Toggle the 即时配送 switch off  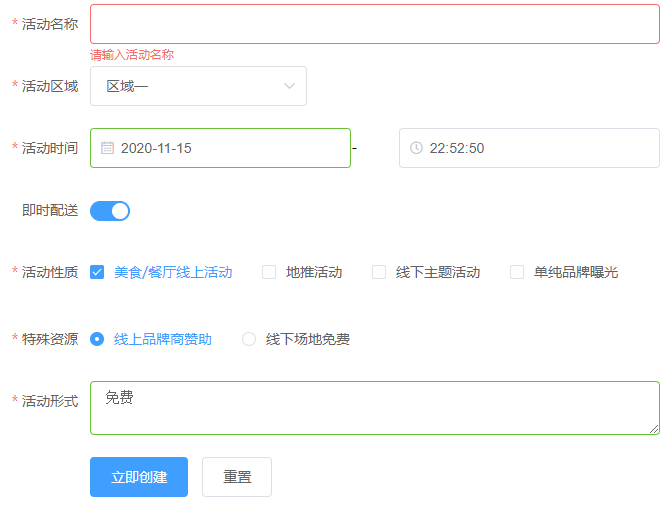coord(110,211)
